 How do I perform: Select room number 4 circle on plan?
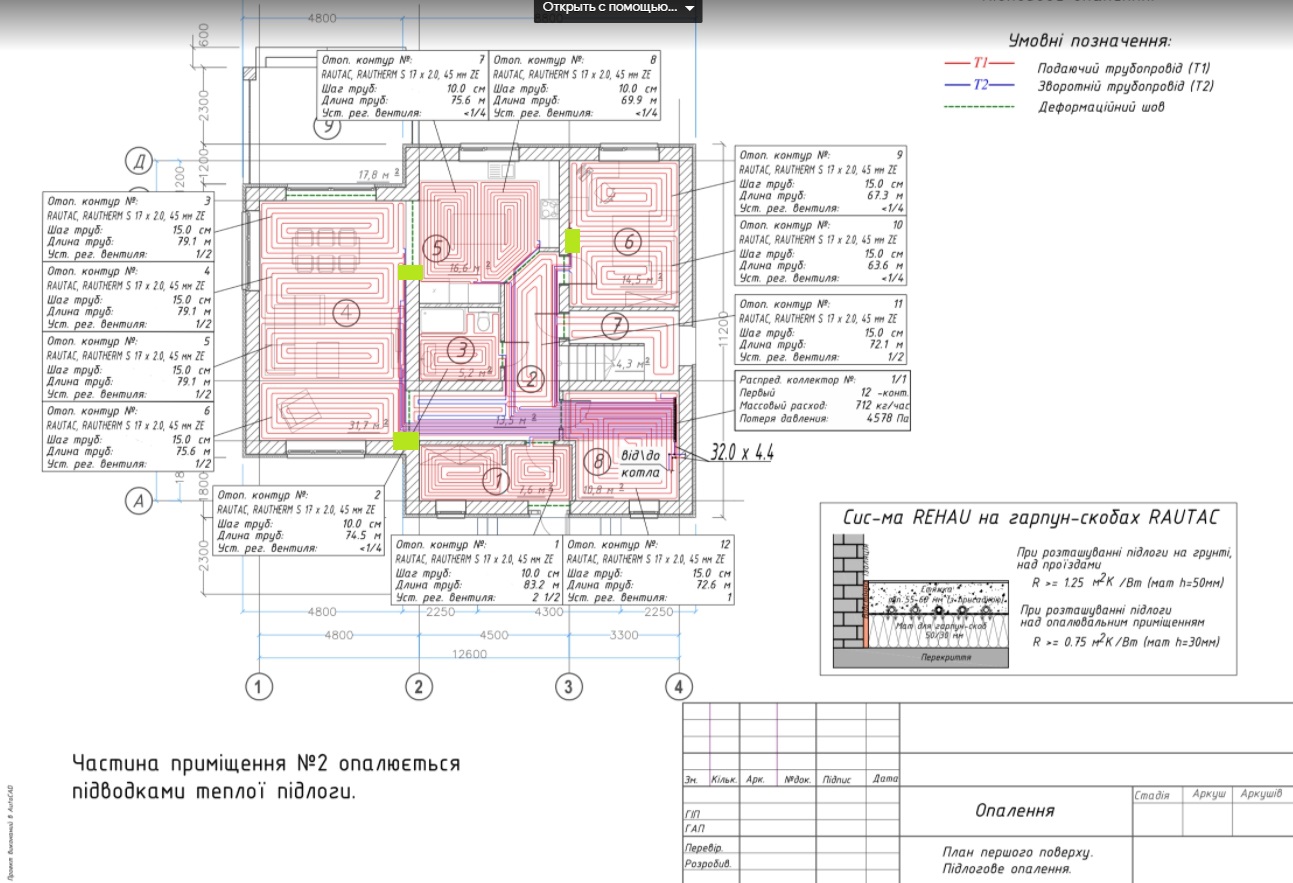(x=345, y=314)
